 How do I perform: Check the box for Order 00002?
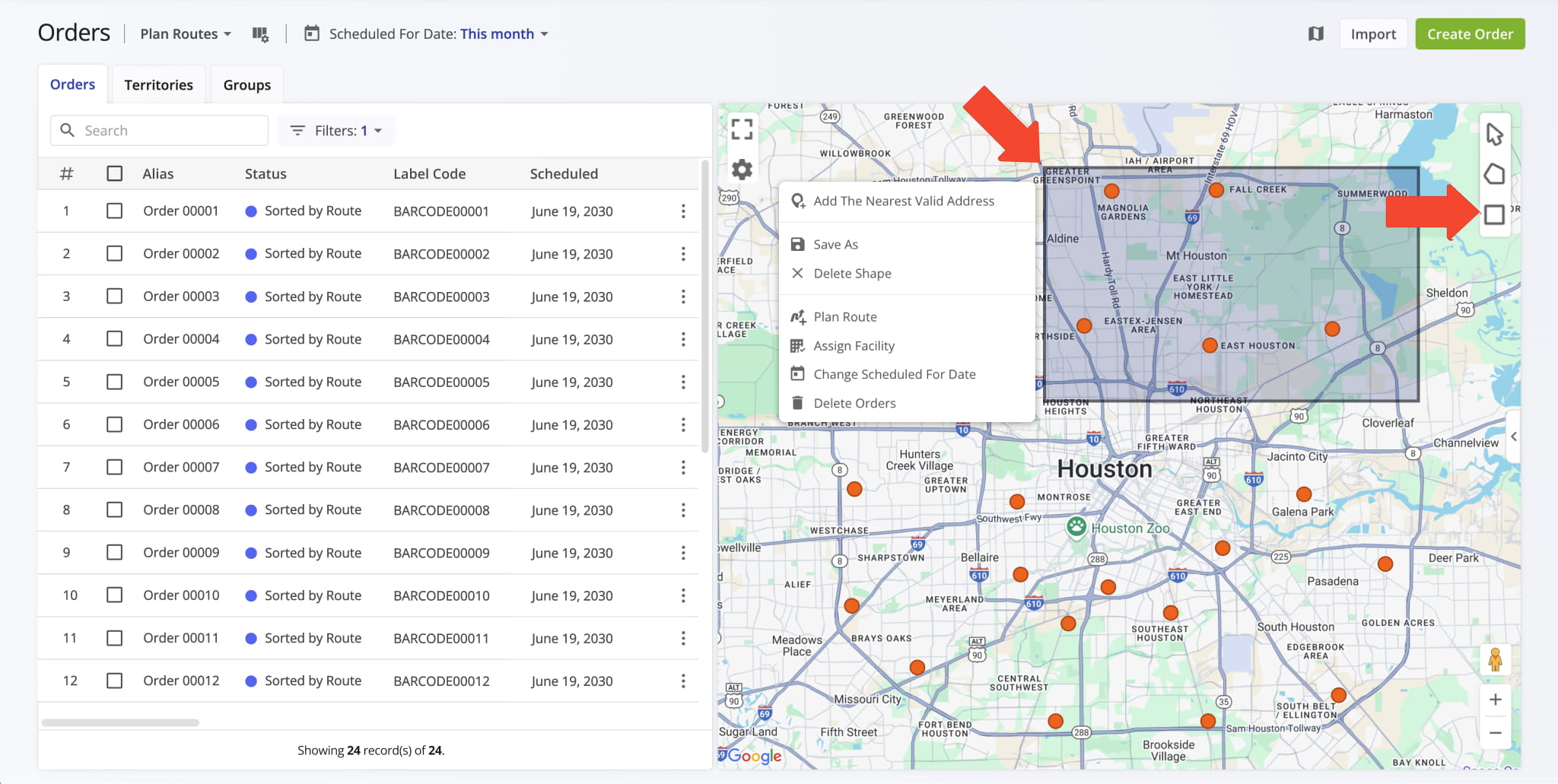click(x=115, y=253)
